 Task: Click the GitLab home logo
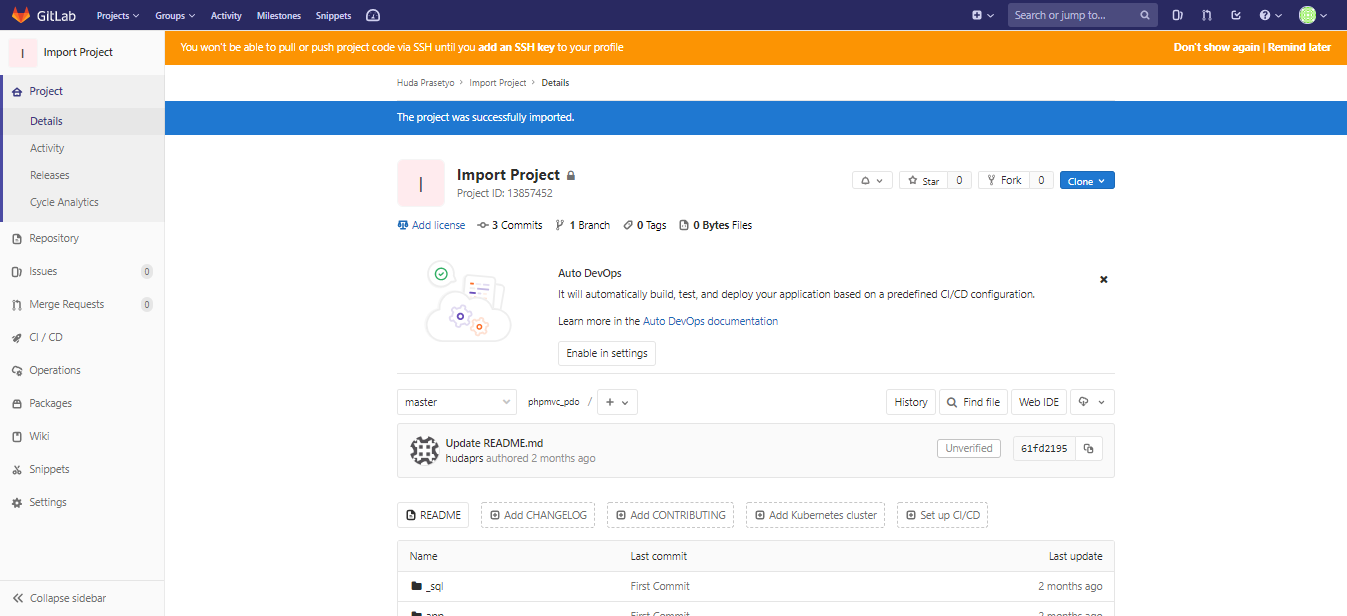pos(22,15)
